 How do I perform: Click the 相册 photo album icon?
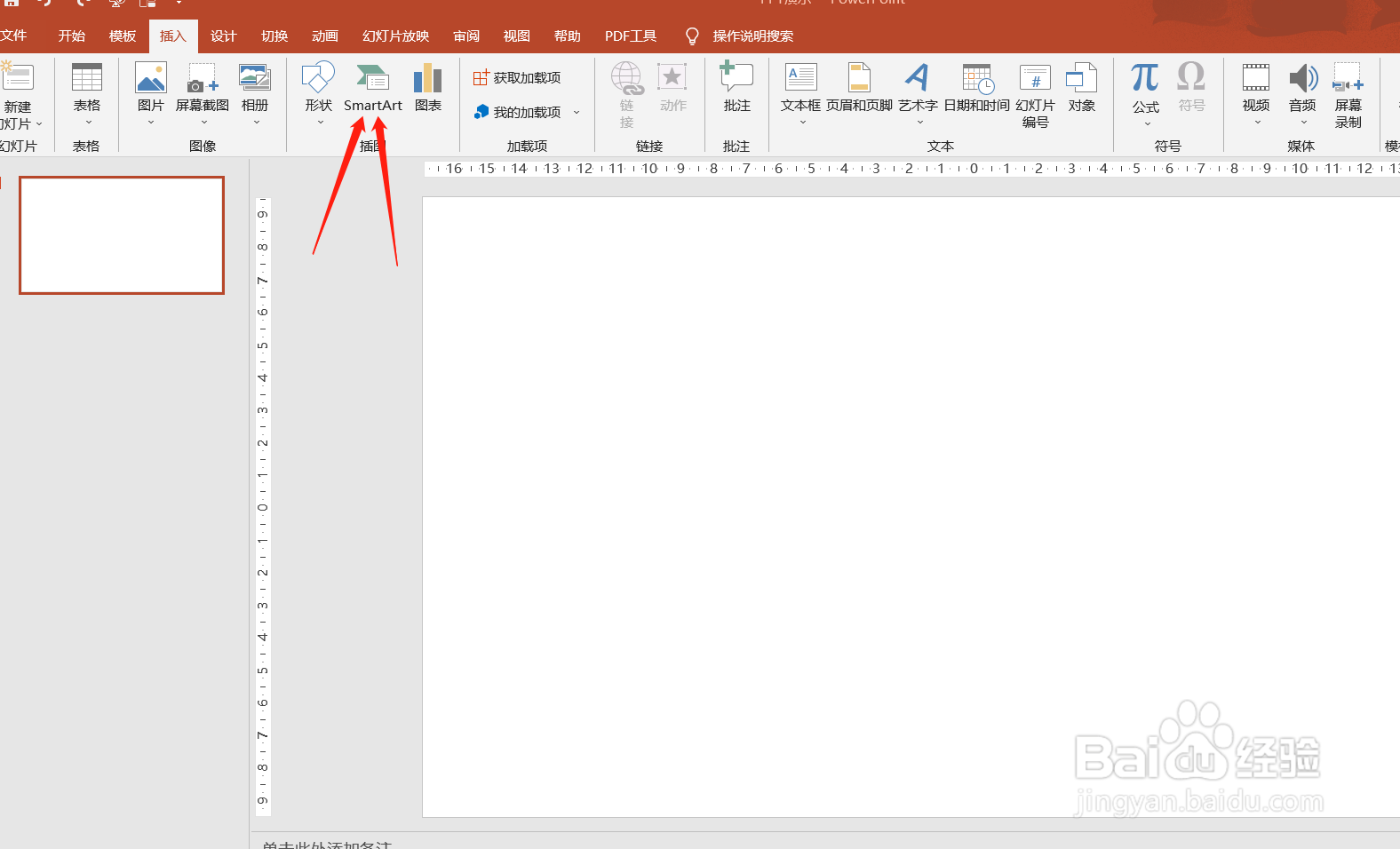(x=255, y=77)
